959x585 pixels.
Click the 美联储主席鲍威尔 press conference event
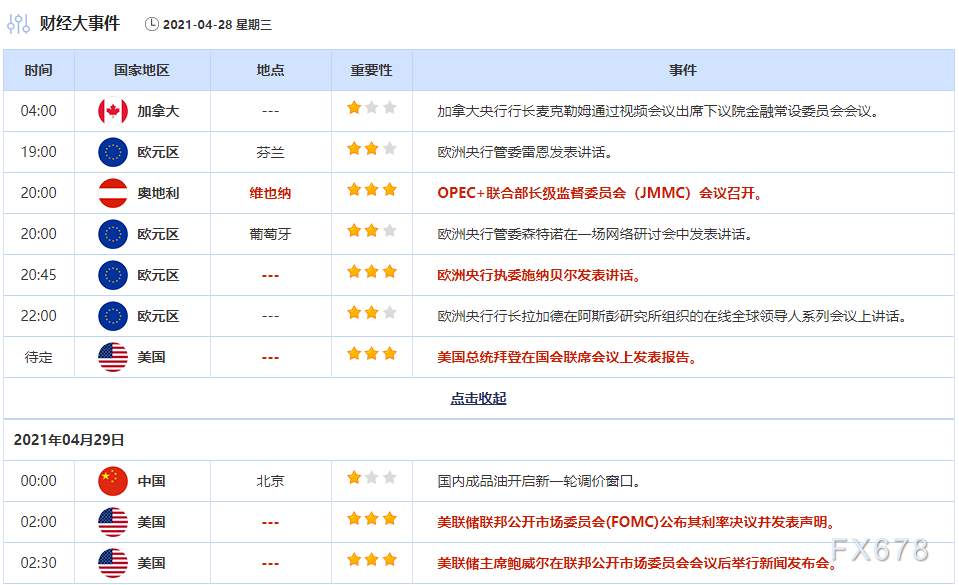point(637,564)
